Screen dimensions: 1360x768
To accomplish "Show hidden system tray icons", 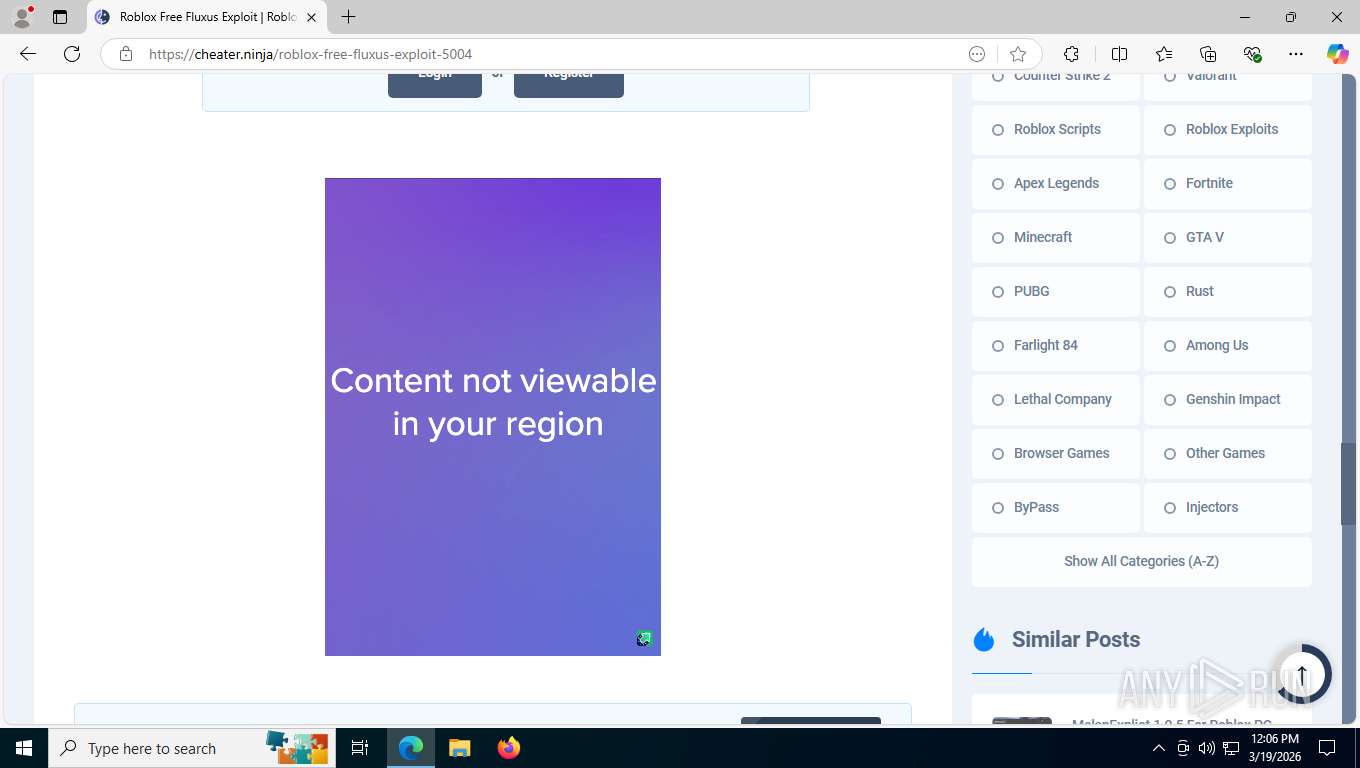I will tap(1159, 748).
